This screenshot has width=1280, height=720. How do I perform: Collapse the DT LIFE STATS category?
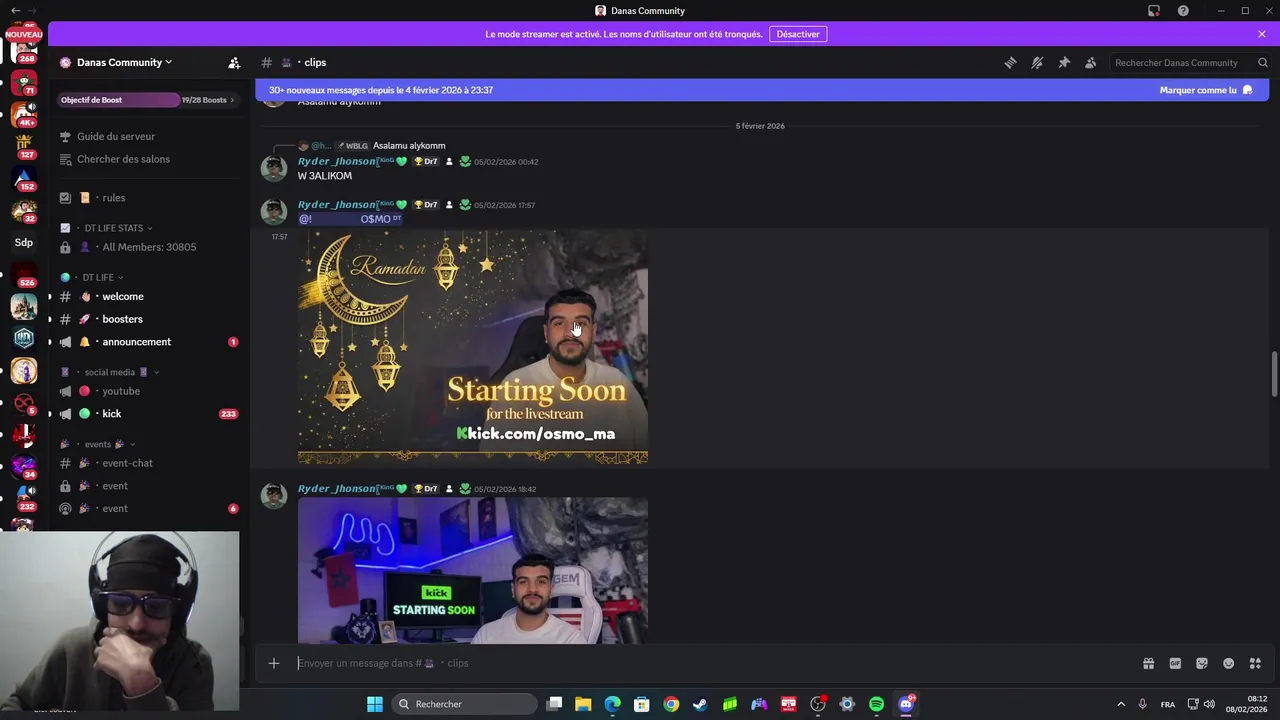(116, 228)
